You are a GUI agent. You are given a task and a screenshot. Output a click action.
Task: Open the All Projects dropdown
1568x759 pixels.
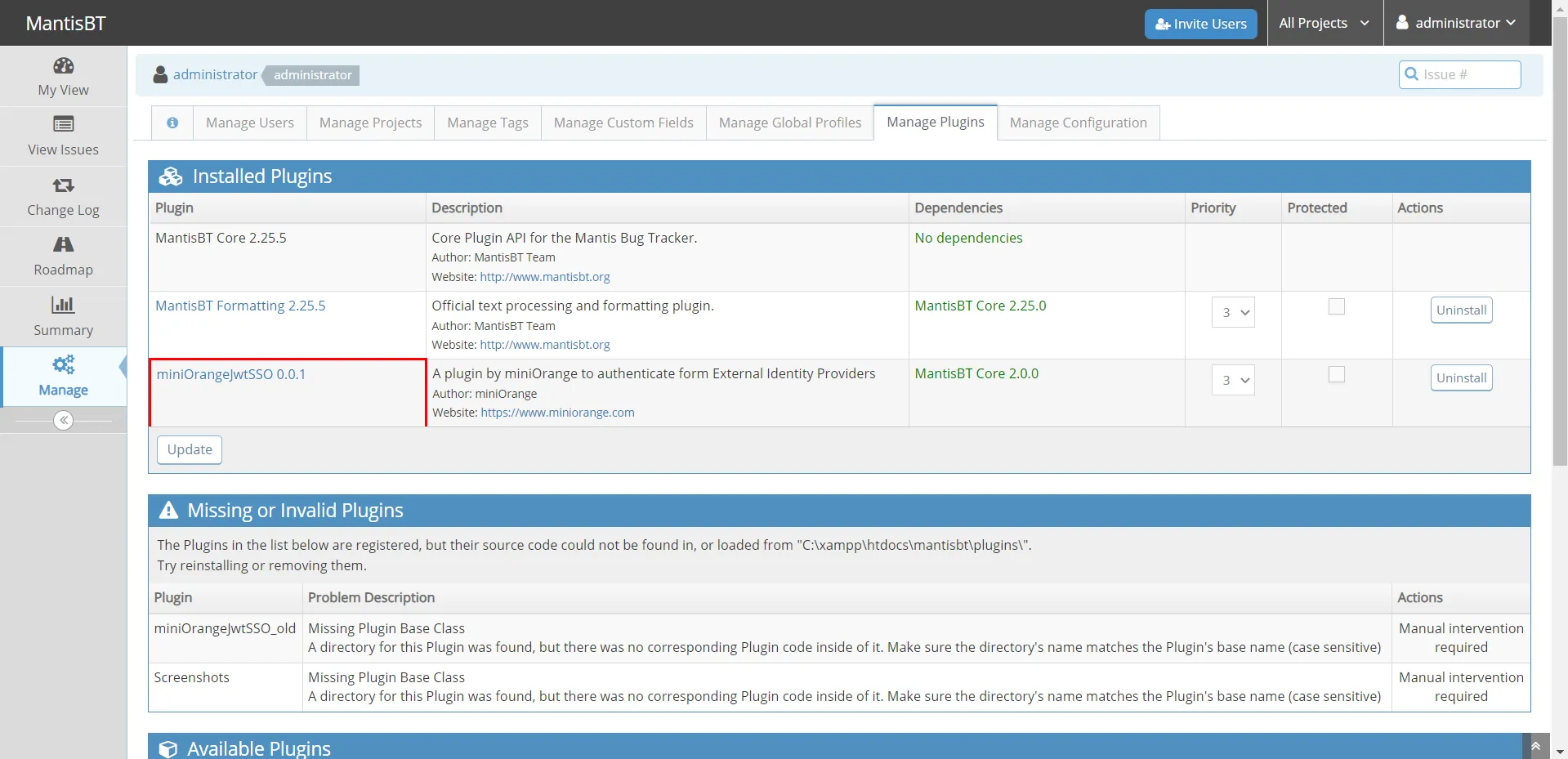(x=1324, y=23)
